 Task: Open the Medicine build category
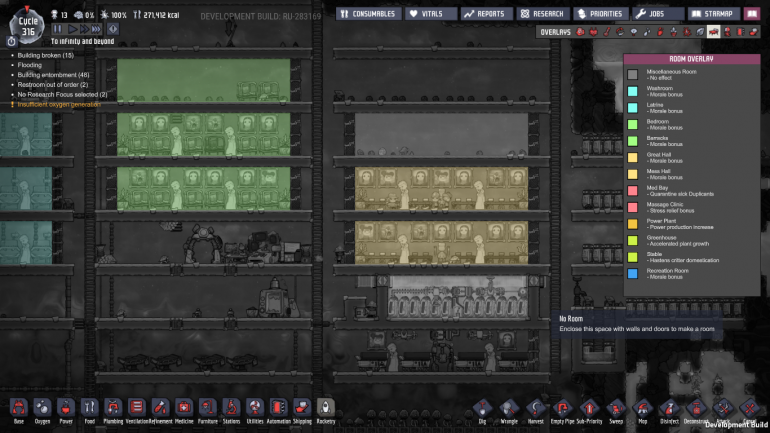(184, 408)
